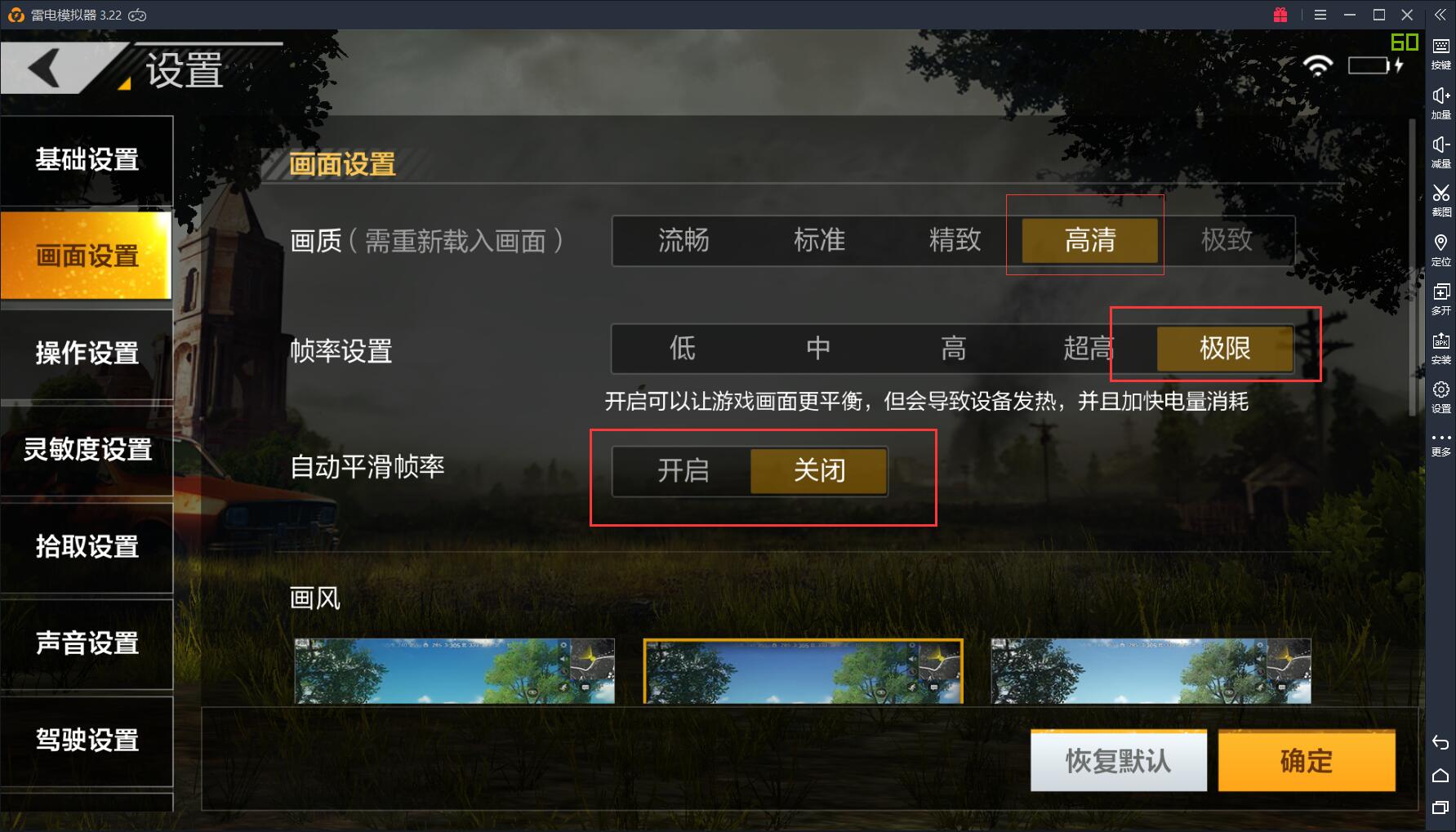Open the emulator 设置 gear icon
The height and width of the screenshot is (832, 1456).
[x=1441, y=397]
